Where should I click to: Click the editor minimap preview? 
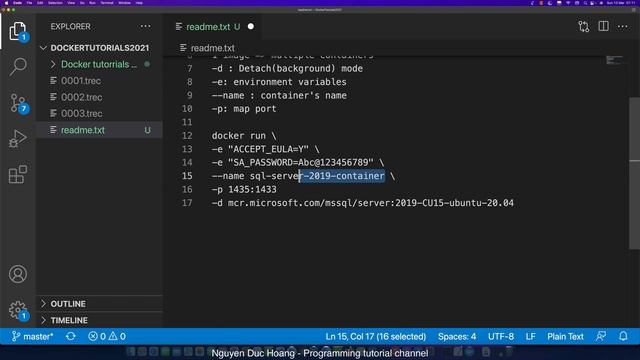614,60
